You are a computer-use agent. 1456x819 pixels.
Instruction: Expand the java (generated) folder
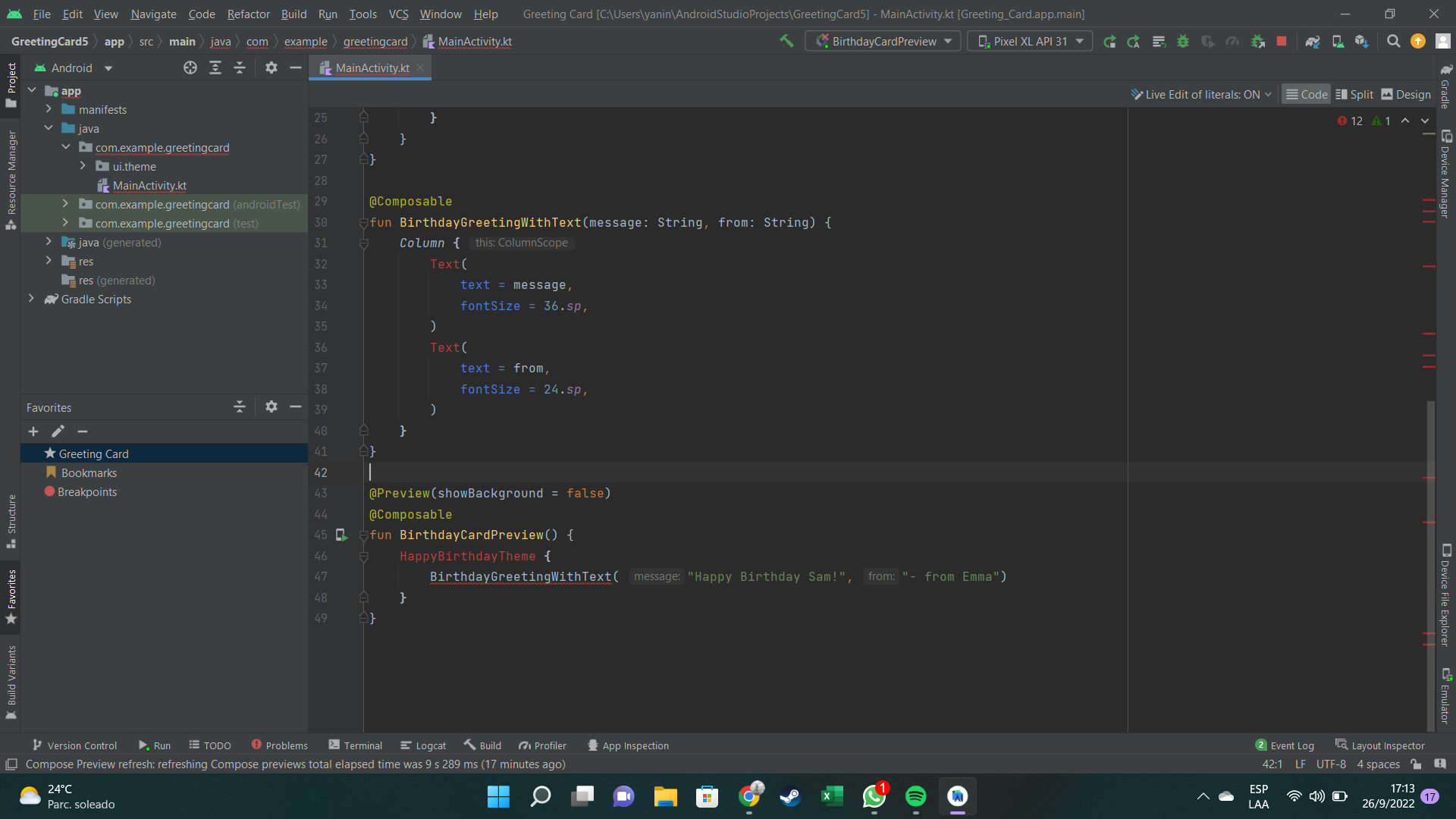click(x=49, y=242)
